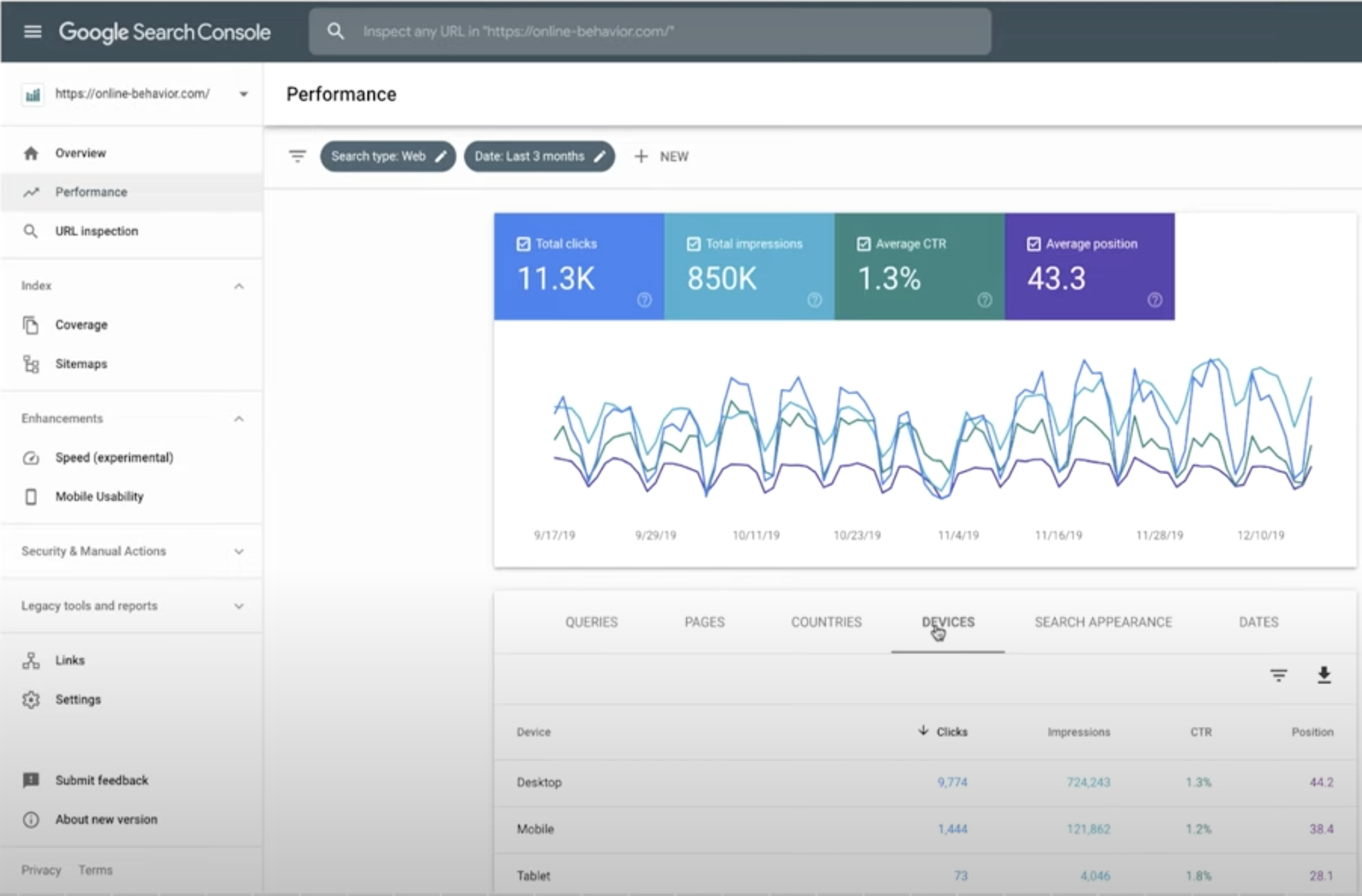Image resolution: width=1362 pixels, height=896 pixels.
Task: Click the Google Search Console logo
Action: tap(164, 32)
